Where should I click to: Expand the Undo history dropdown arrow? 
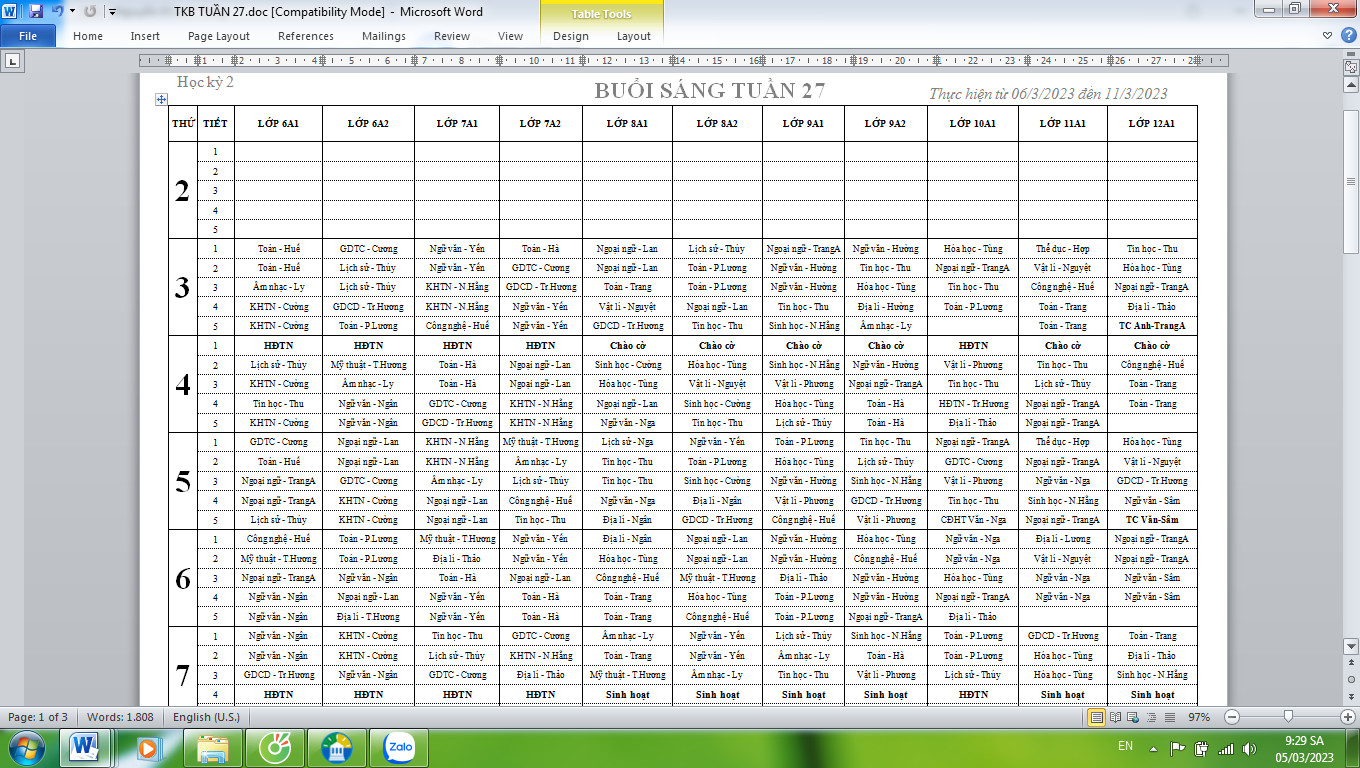(x=72, y=12)
